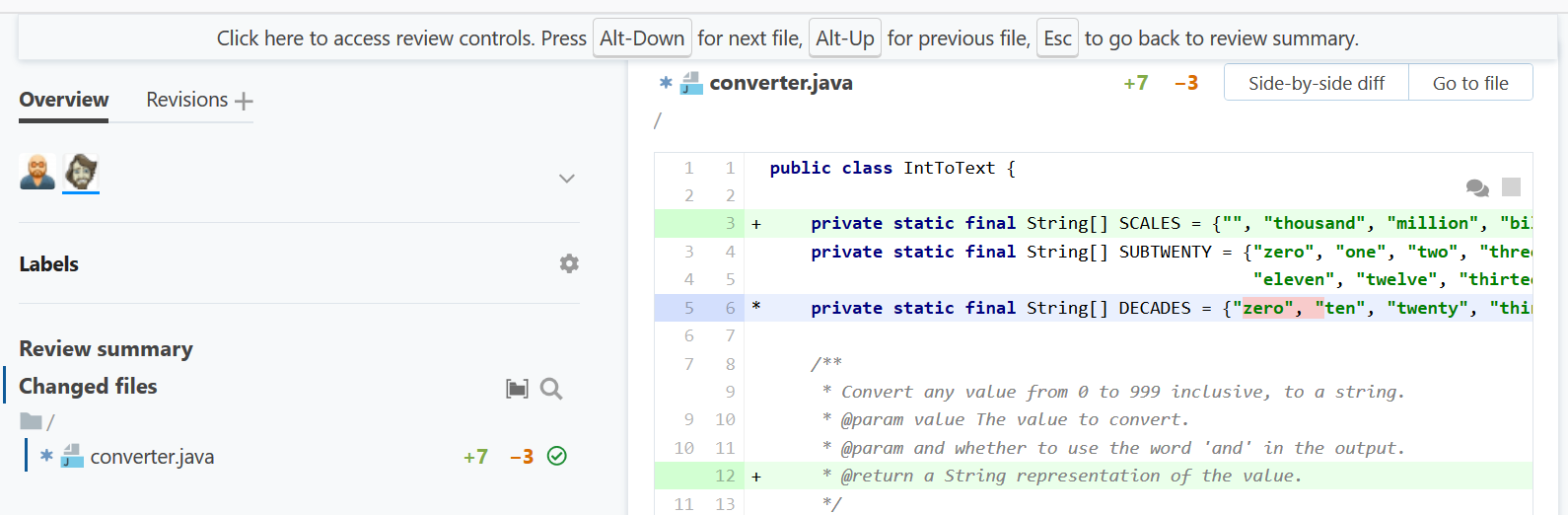Click the bald bearded reviewer avatar
1568x515 pixels.
[x=37, y=172]
